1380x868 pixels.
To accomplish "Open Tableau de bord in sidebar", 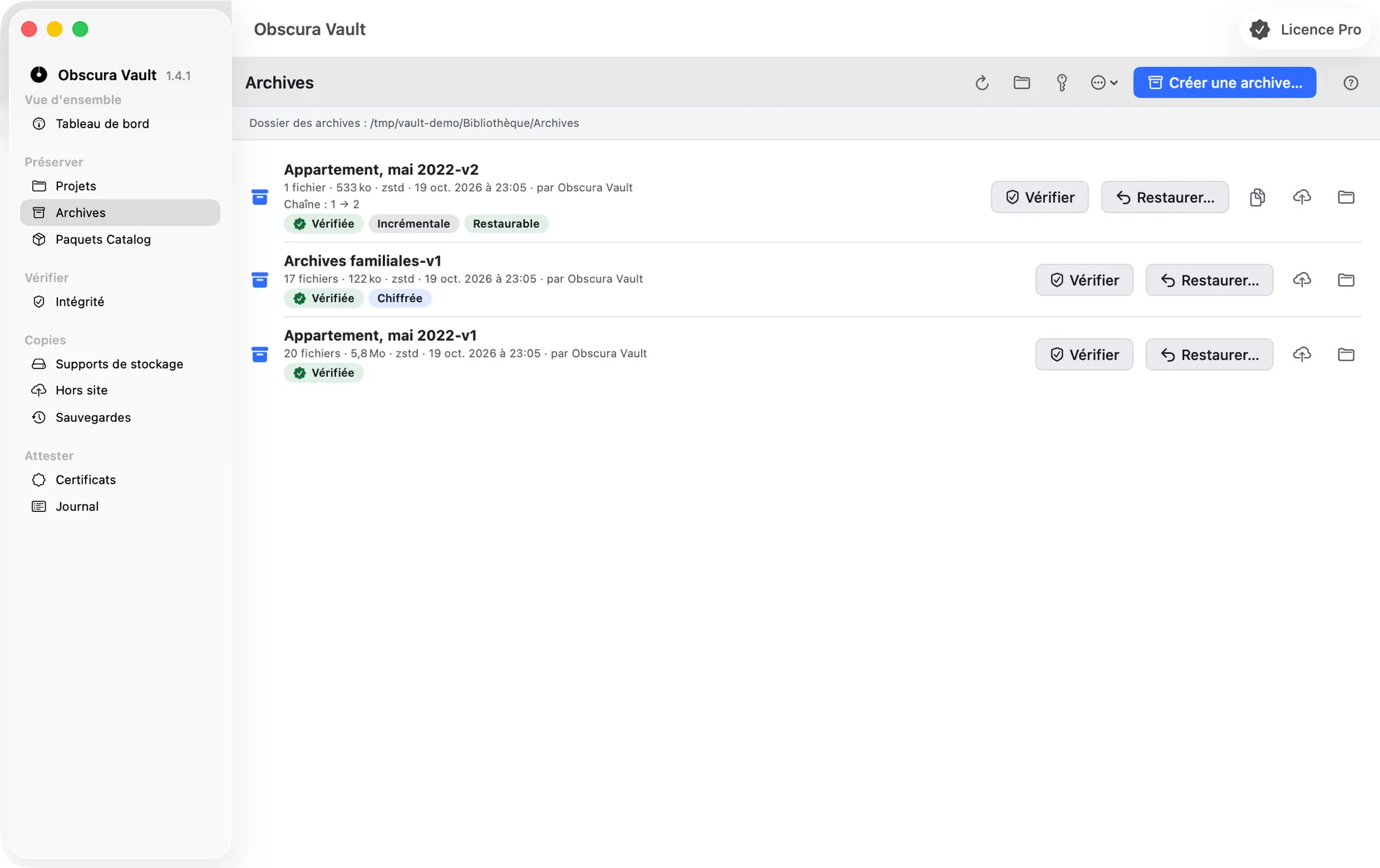I will coord(120,124).
